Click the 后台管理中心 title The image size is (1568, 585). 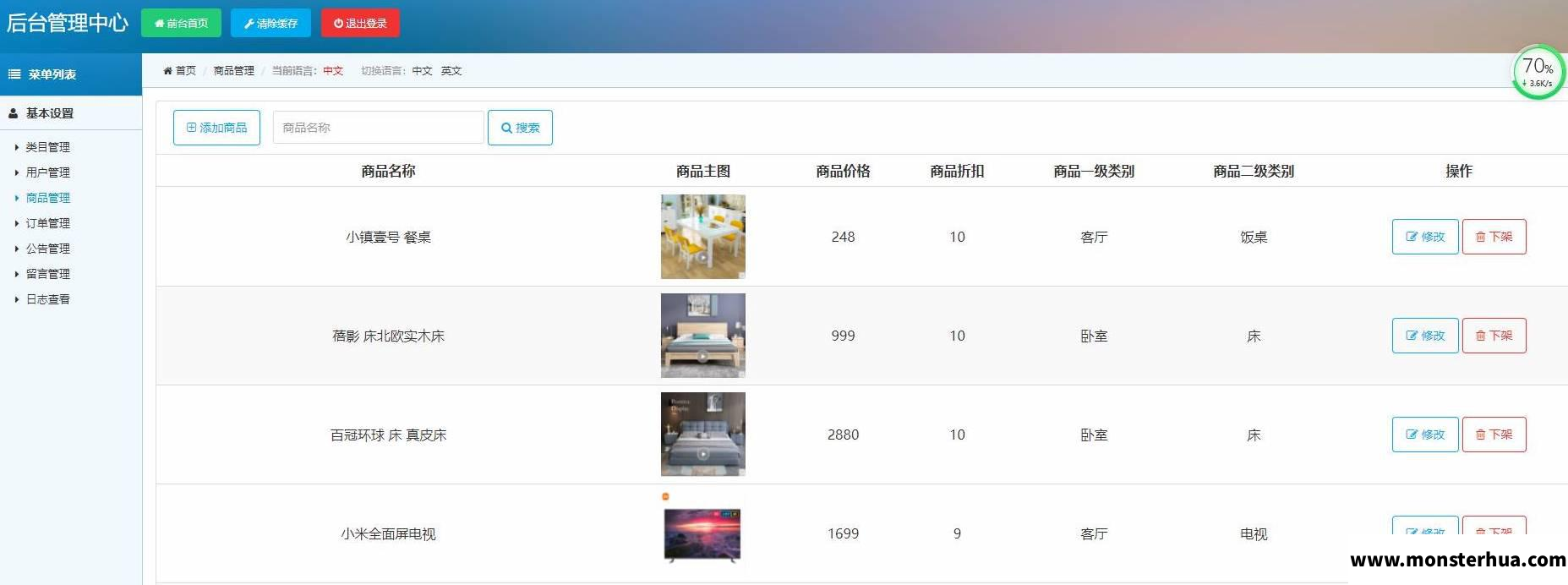pyautogui.click(x=68, y=23)
